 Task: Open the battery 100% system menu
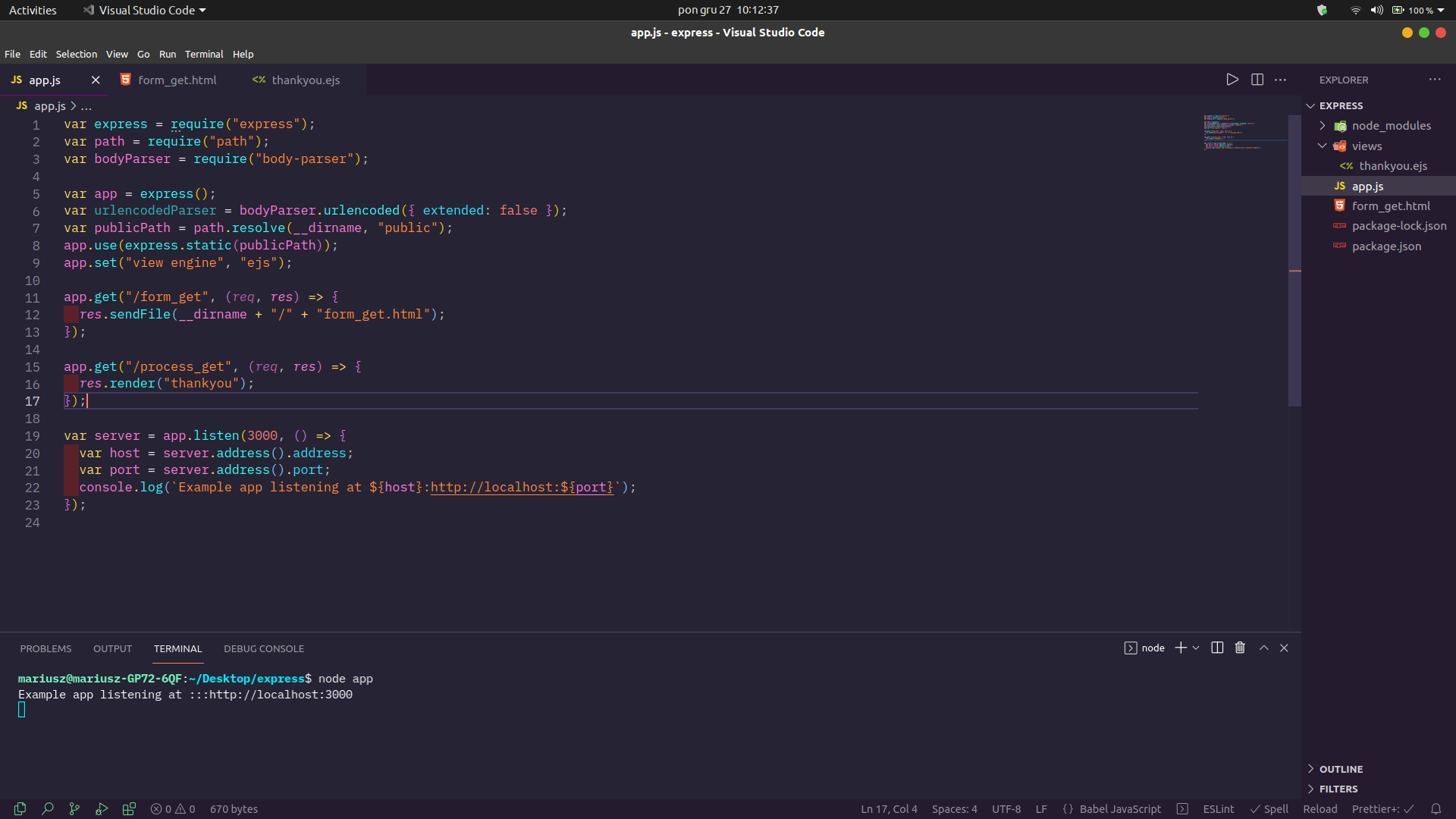pos(1418,10)
